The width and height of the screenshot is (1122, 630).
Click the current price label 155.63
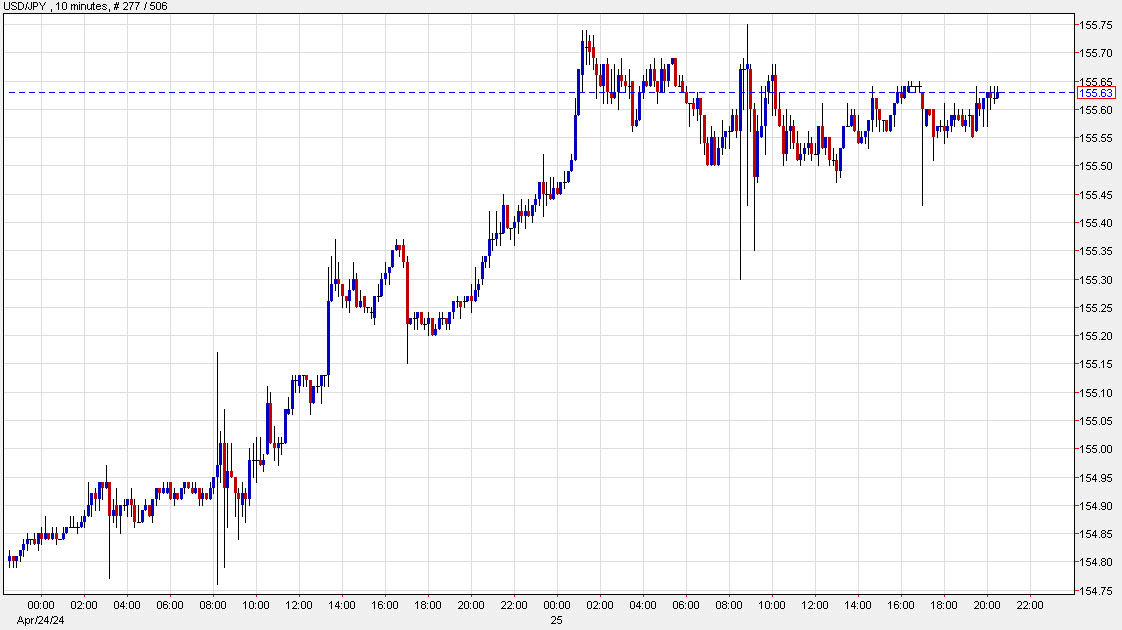coord(1096,93)
